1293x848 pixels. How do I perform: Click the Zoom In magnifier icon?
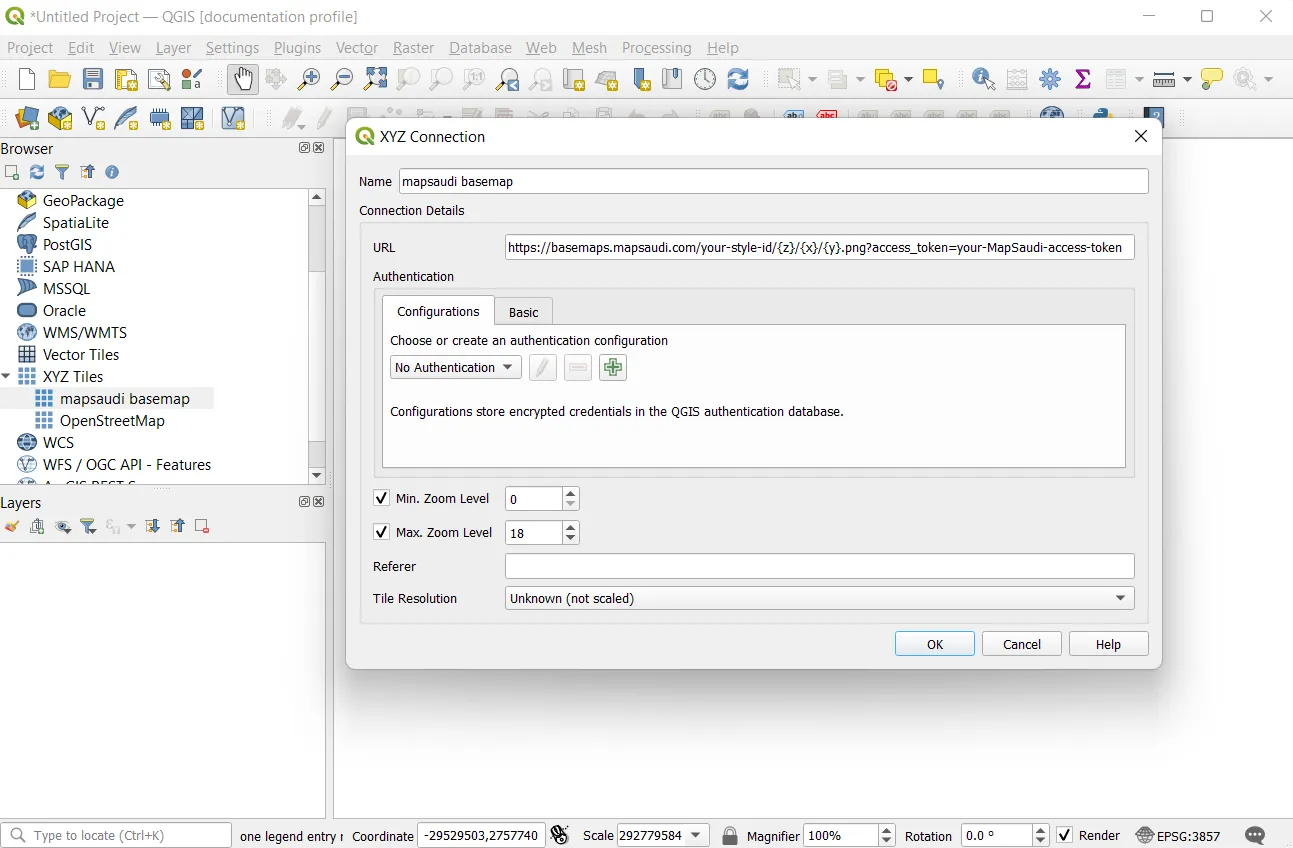coord(309,80)
